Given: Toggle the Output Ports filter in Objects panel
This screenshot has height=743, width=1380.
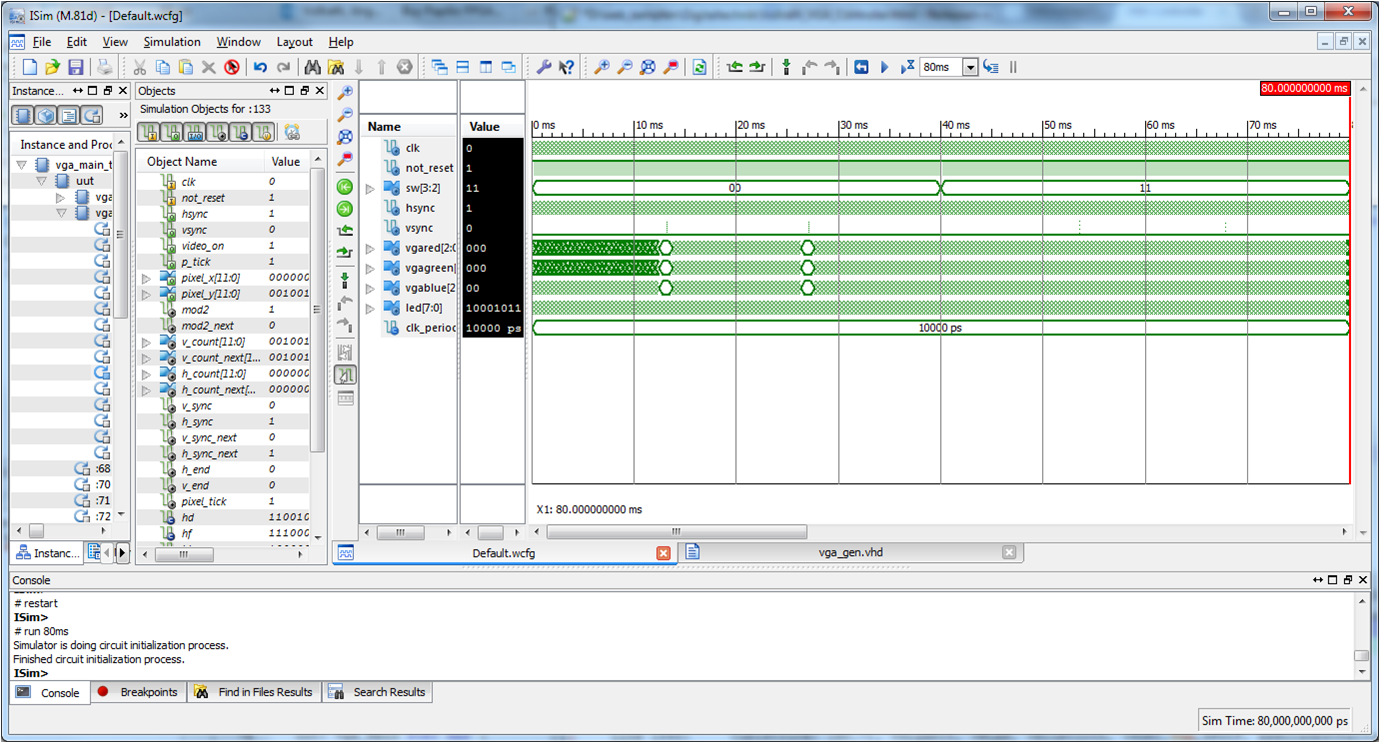Looking at the screenshot, I should tap(171, 132).
